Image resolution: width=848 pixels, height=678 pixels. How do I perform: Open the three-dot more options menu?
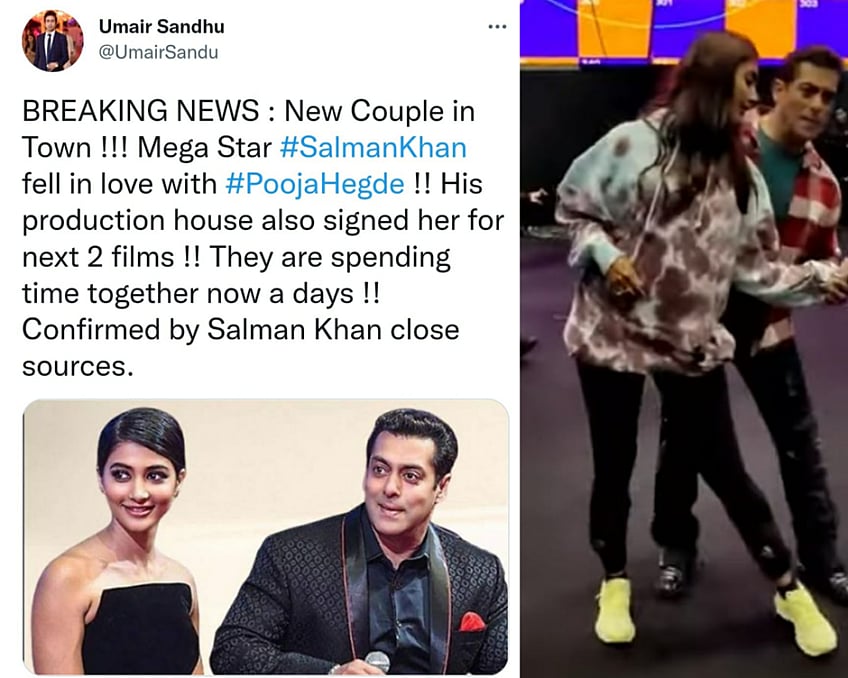tap(497, 26)
